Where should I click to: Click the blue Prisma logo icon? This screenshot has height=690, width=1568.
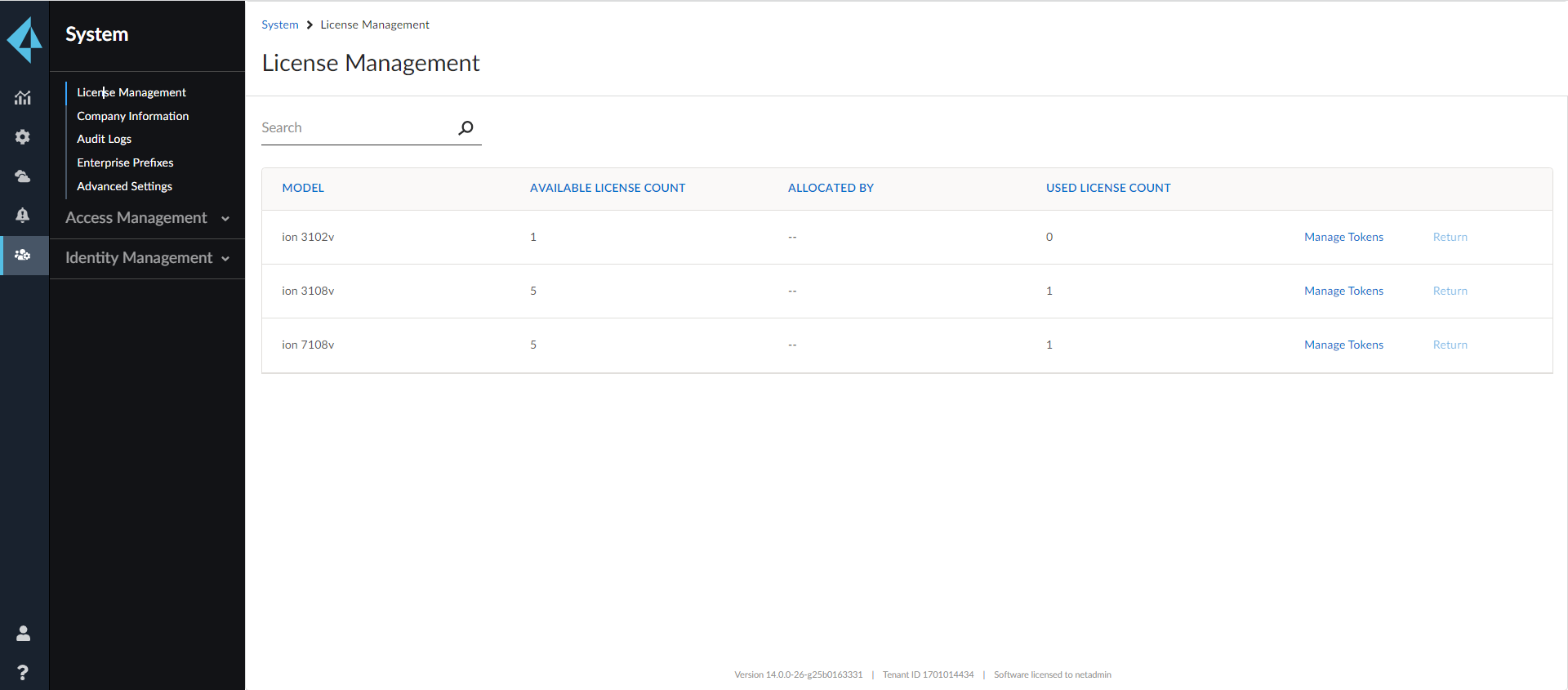coord(24,39)
